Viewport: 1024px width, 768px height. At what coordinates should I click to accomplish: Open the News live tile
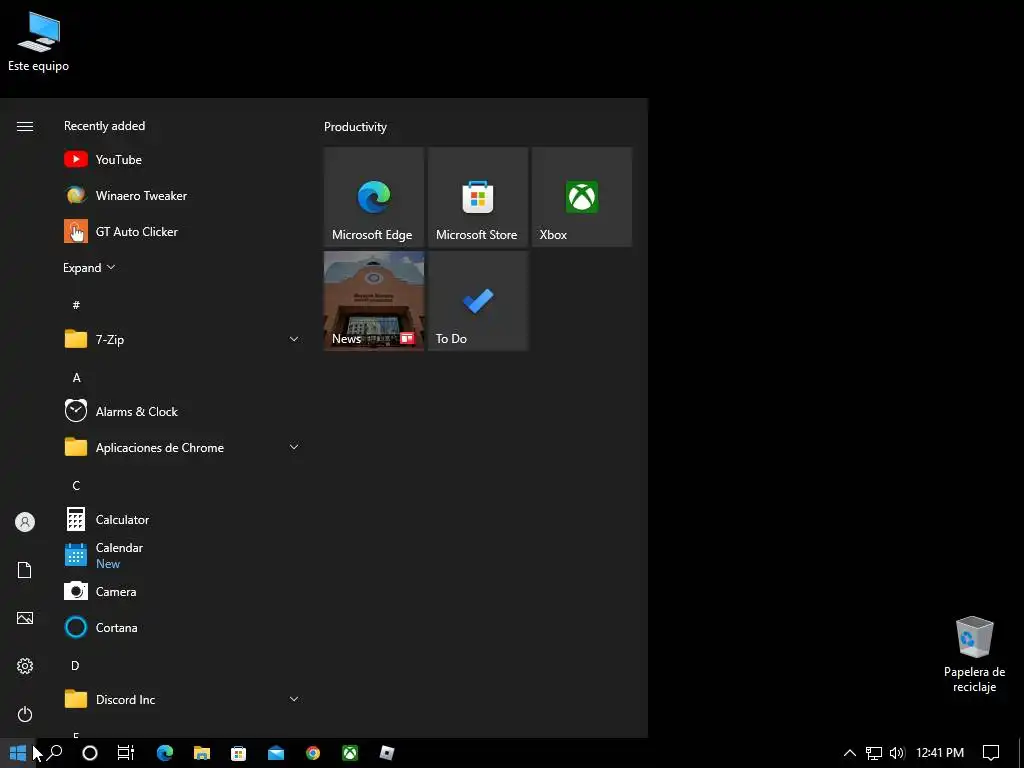coord(374,301)
